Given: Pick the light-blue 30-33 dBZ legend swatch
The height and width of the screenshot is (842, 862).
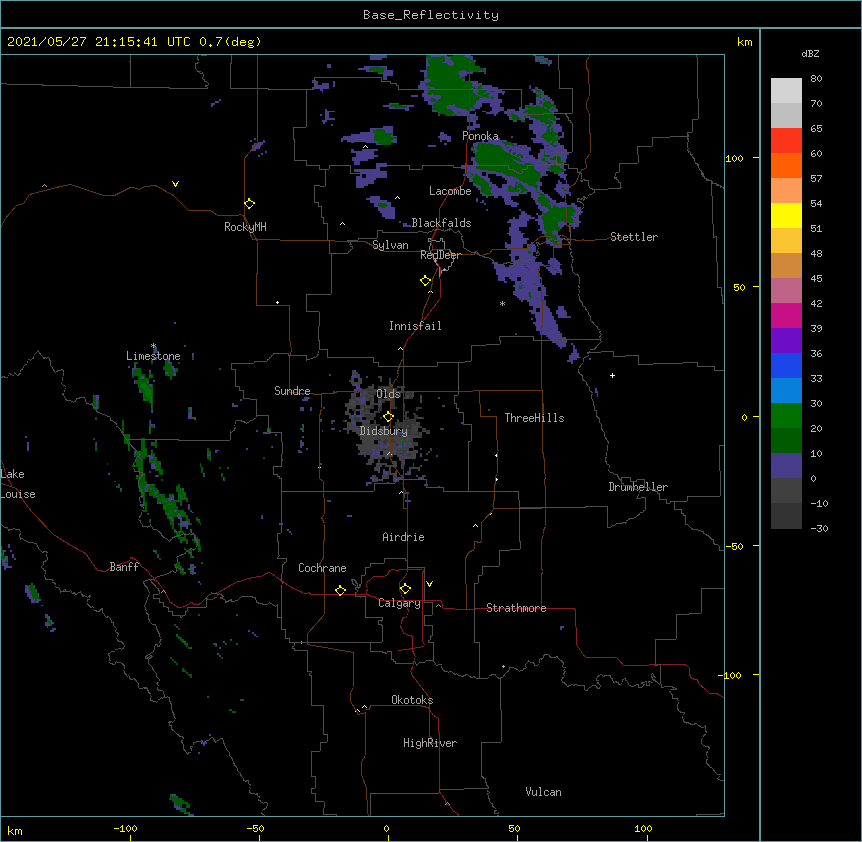Looking at the screenshot, I should (786, 391).
